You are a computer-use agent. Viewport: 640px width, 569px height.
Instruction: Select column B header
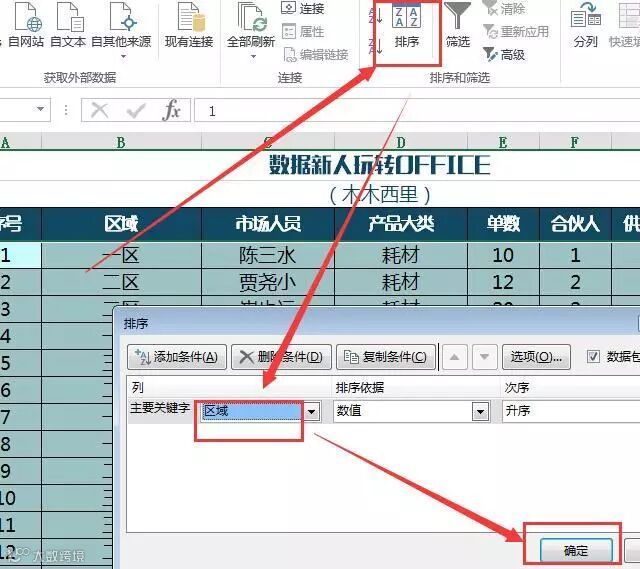point(121,142)
